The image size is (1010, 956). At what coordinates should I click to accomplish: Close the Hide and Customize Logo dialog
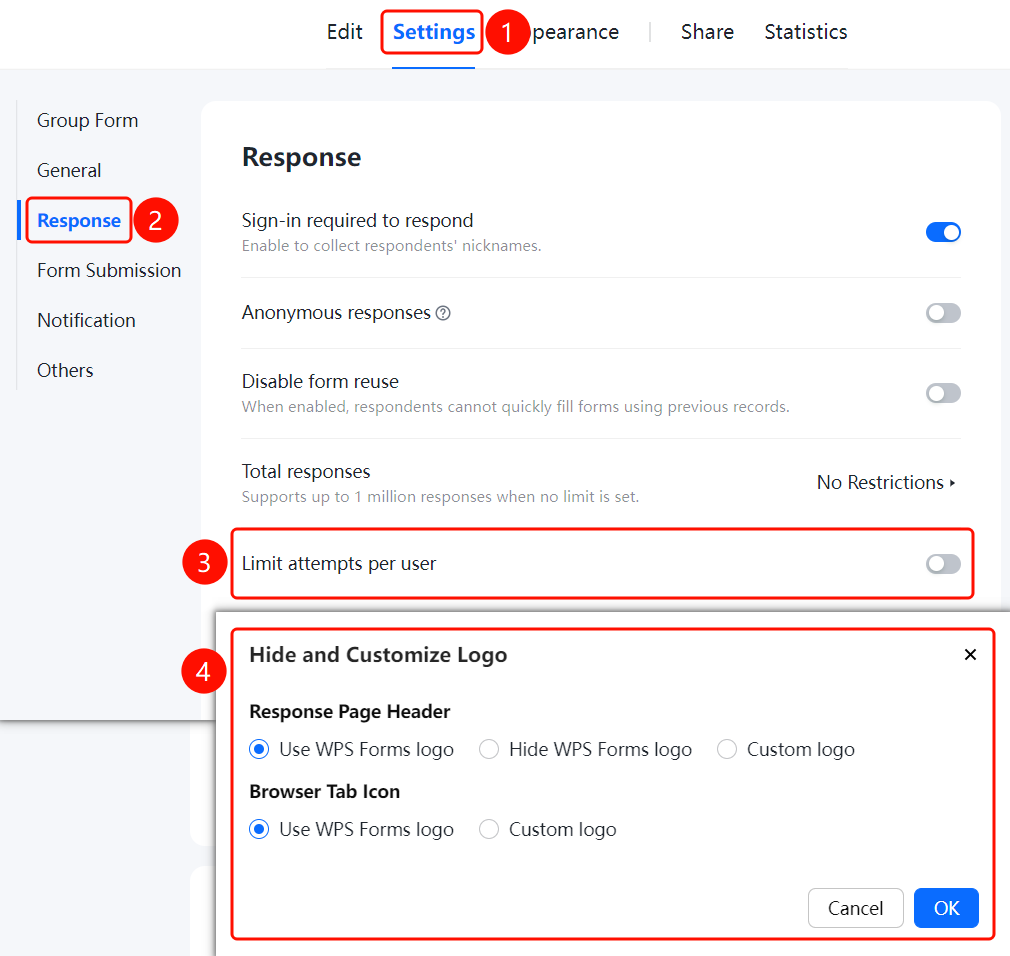970,655
